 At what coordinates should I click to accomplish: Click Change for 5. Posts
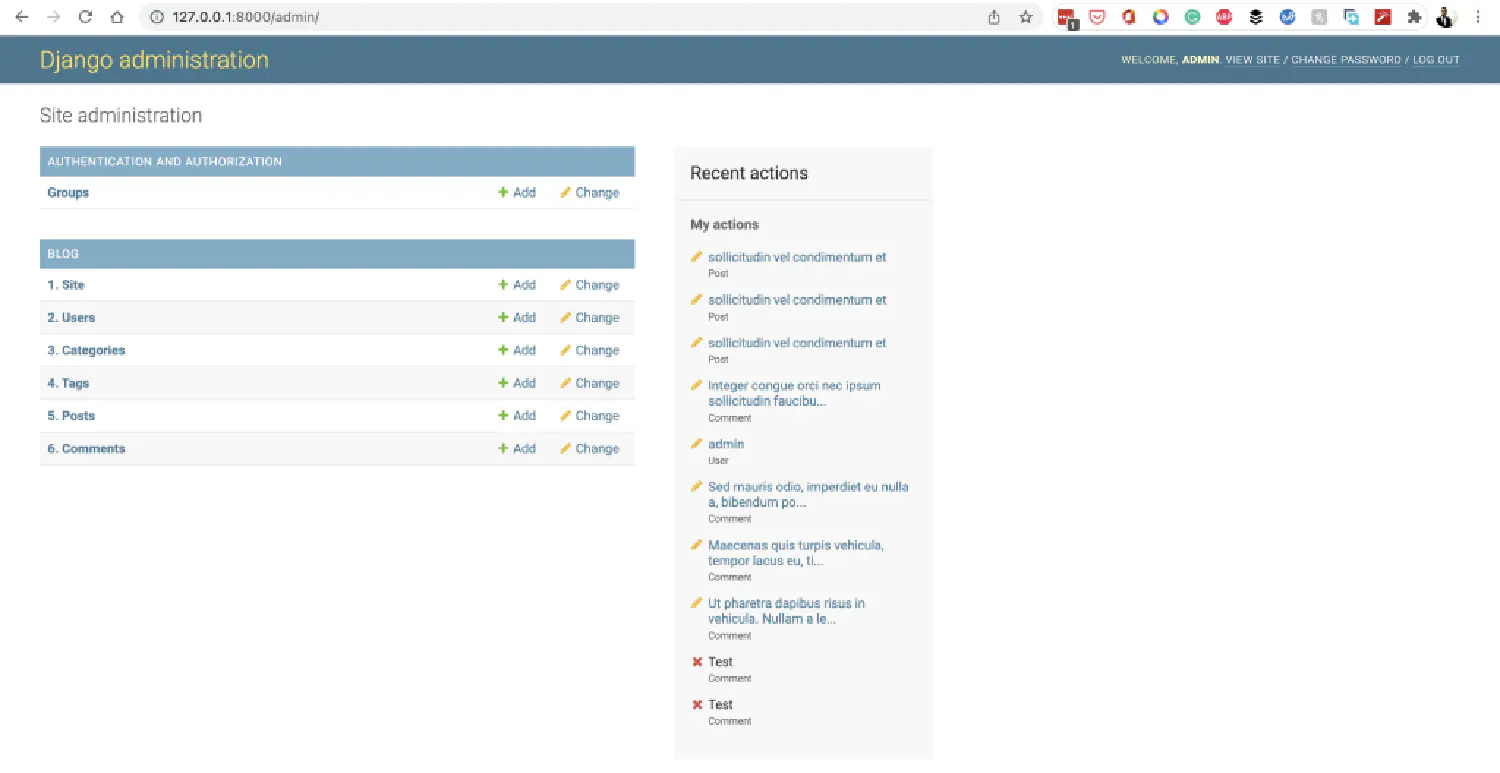click(590, 416)
